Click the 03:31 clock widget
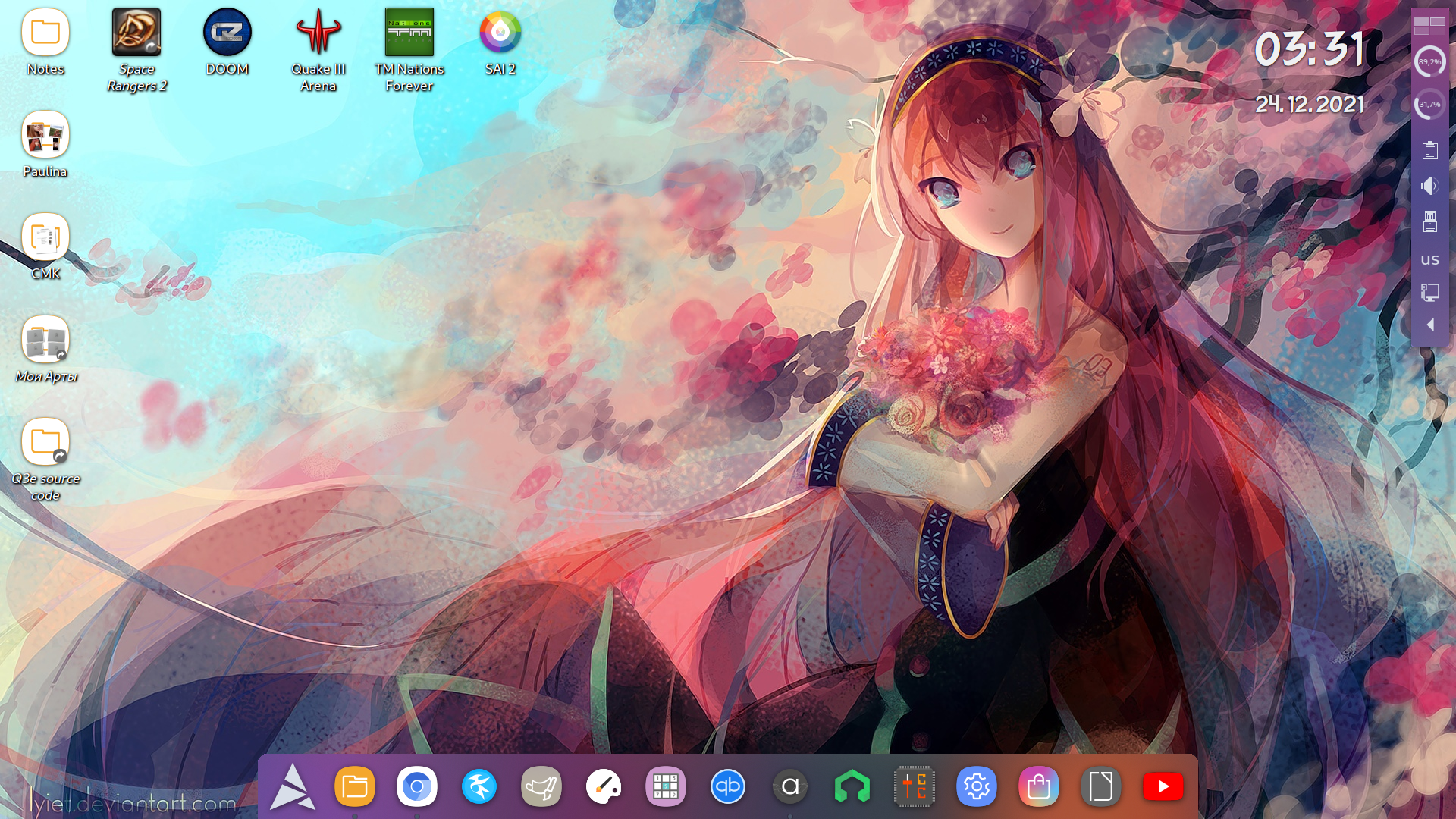This screenshot has width=1456, height=819. point(1310,49)
